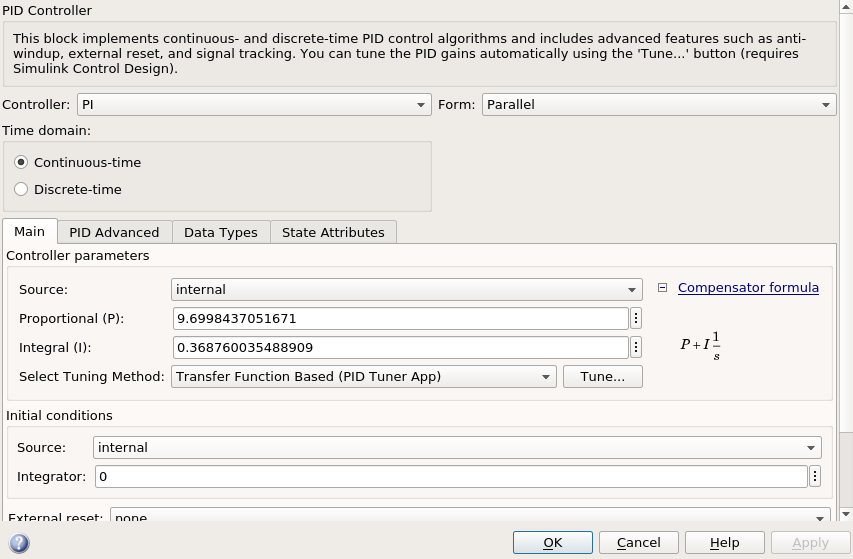Click the 'PID Controller' title text
The width and height of the screenshot is (853, 559).
47,10
